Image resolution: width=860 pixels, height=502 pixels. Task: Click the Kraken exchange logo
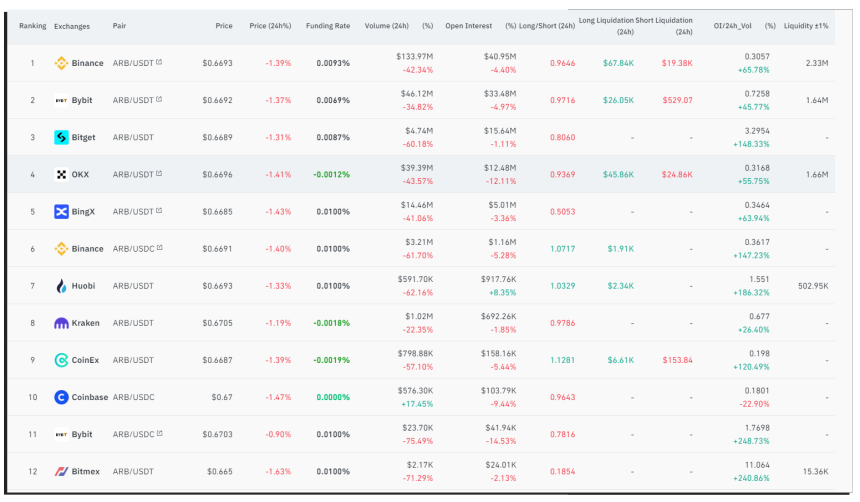point(61,323)
